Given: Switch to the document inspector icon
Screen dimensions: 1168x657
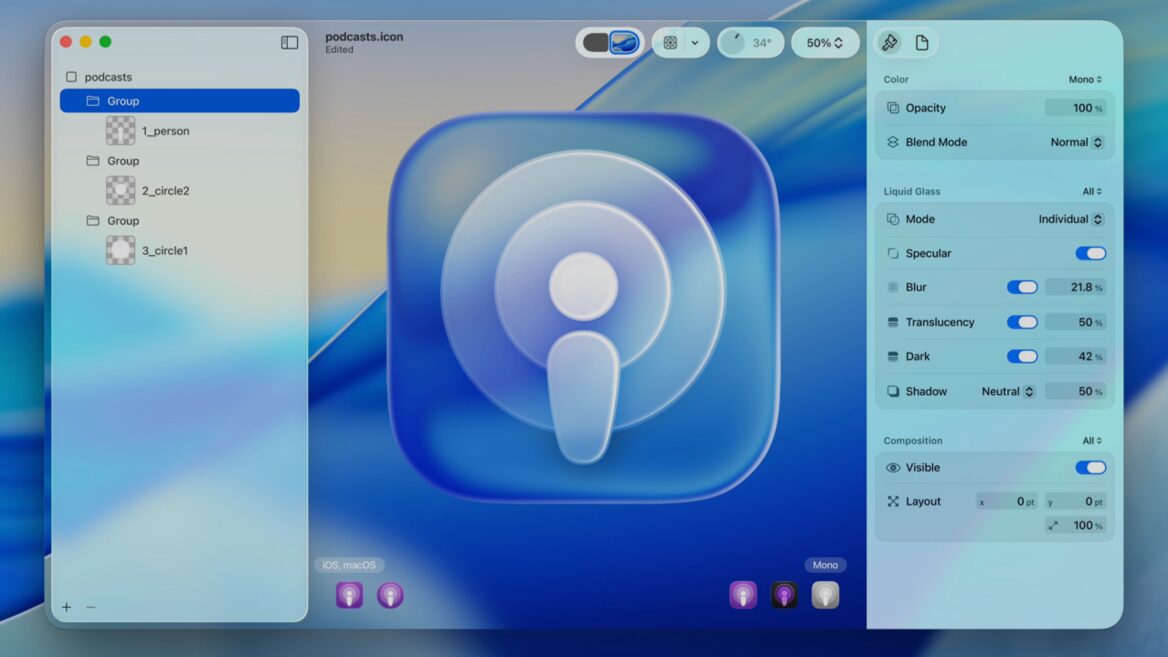Looking at the screenshot, I should coord(922,42).
